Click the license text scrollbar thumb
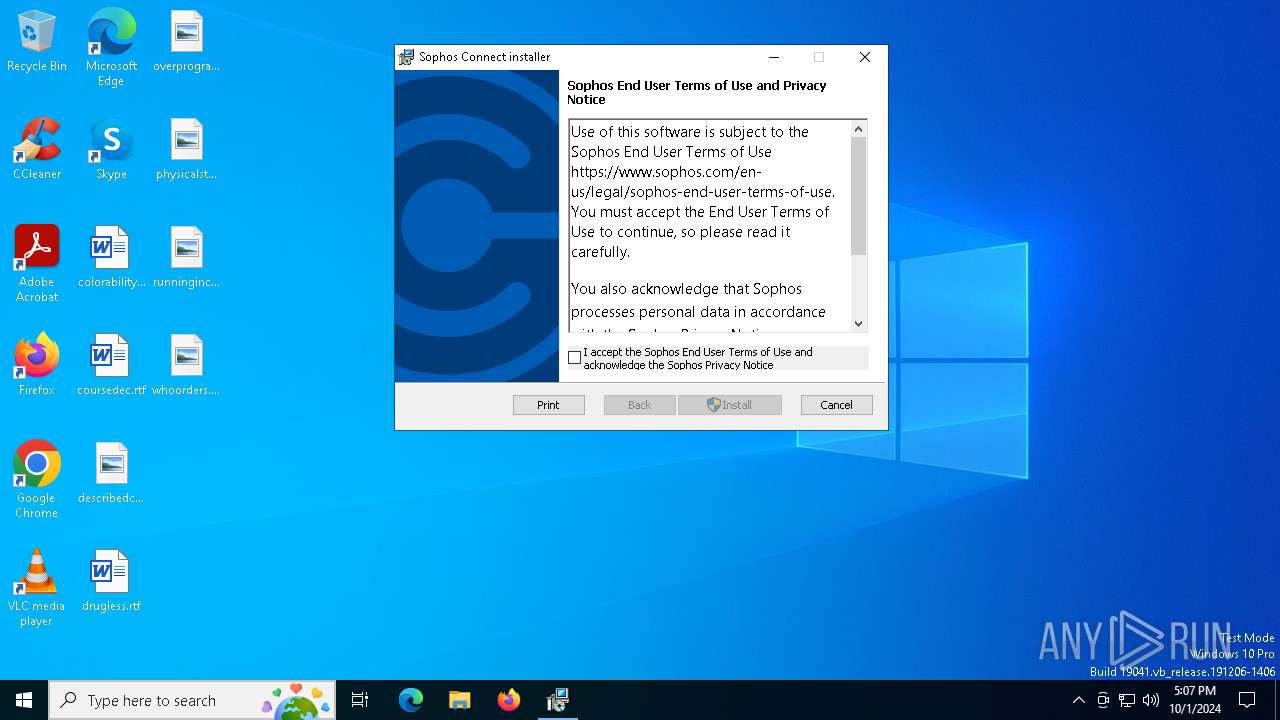Screen dimensions: 1280x720 pyautogui.click(x=858, y=196)
